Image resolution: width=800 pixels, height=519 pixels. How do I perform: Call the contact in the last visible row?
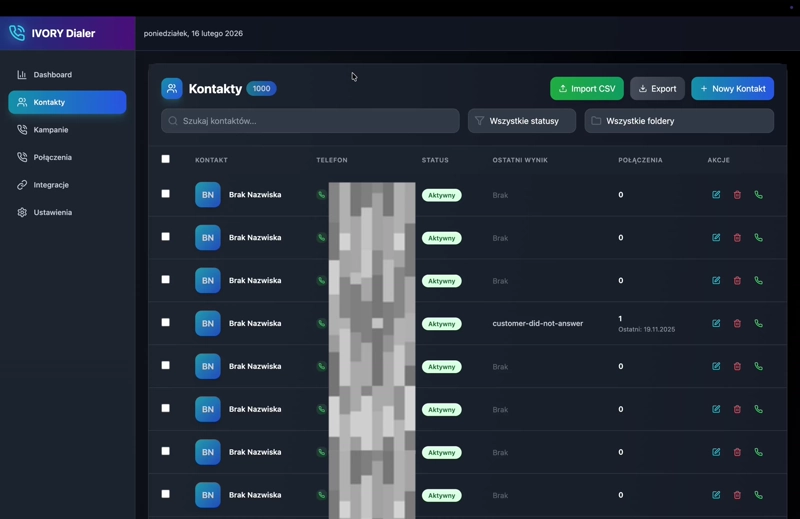tap(758, 495)
